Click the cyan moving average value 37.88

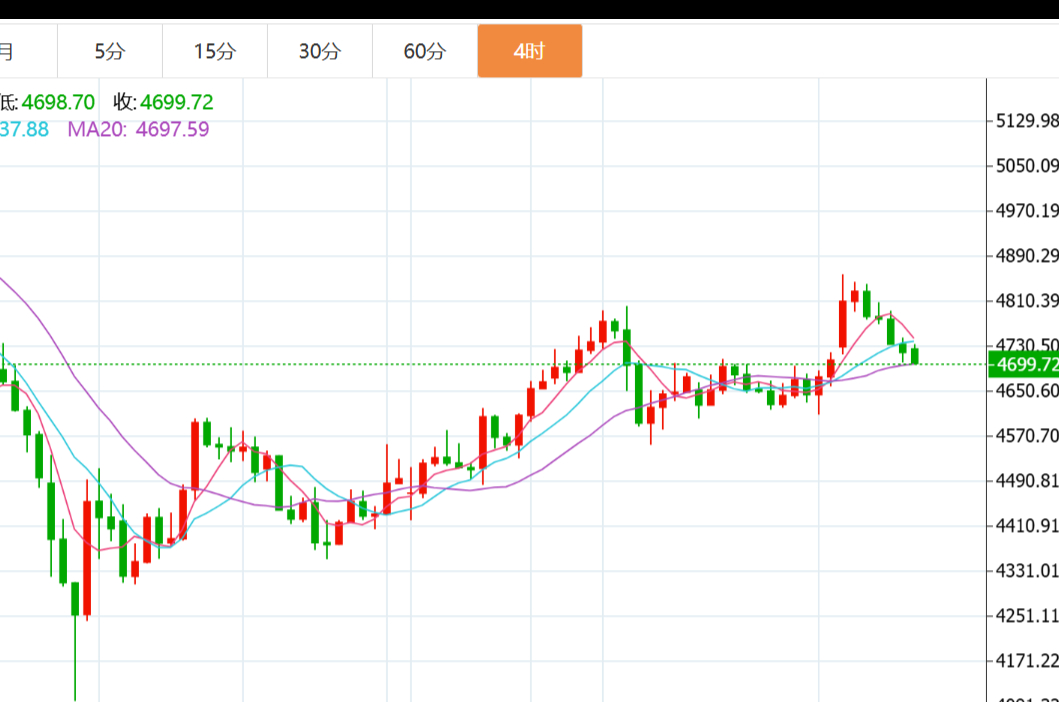(x=24, y=129)
